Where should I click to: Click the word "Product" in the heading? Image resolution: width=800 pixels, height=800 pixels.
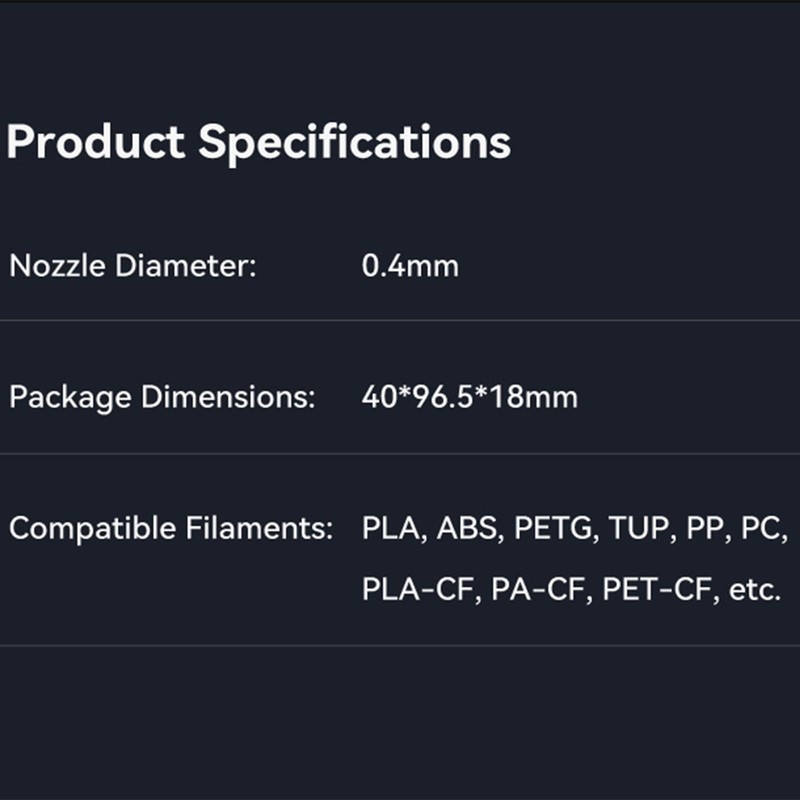(x=96, y=142)
